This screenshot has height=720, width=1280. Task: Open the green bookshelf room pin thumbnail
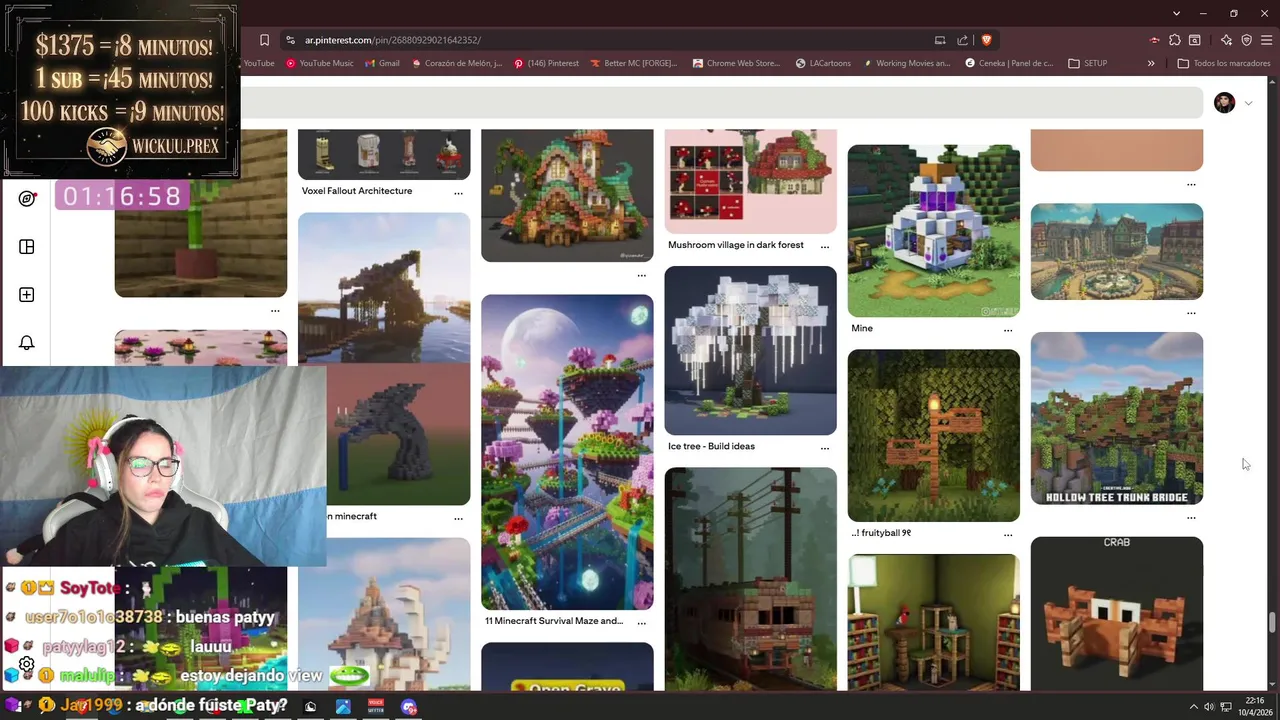click(934, 622)
